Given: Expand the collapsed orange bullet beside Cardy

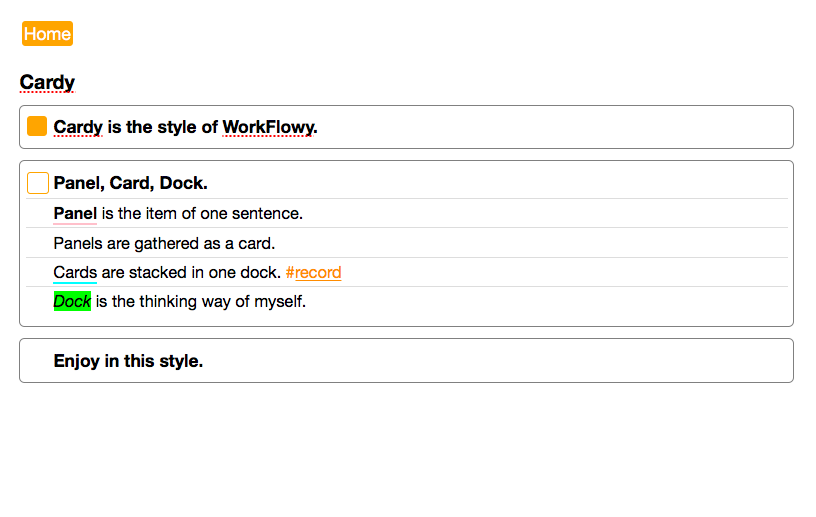Looking at the screenshot, I should click(x=37, y=126).
